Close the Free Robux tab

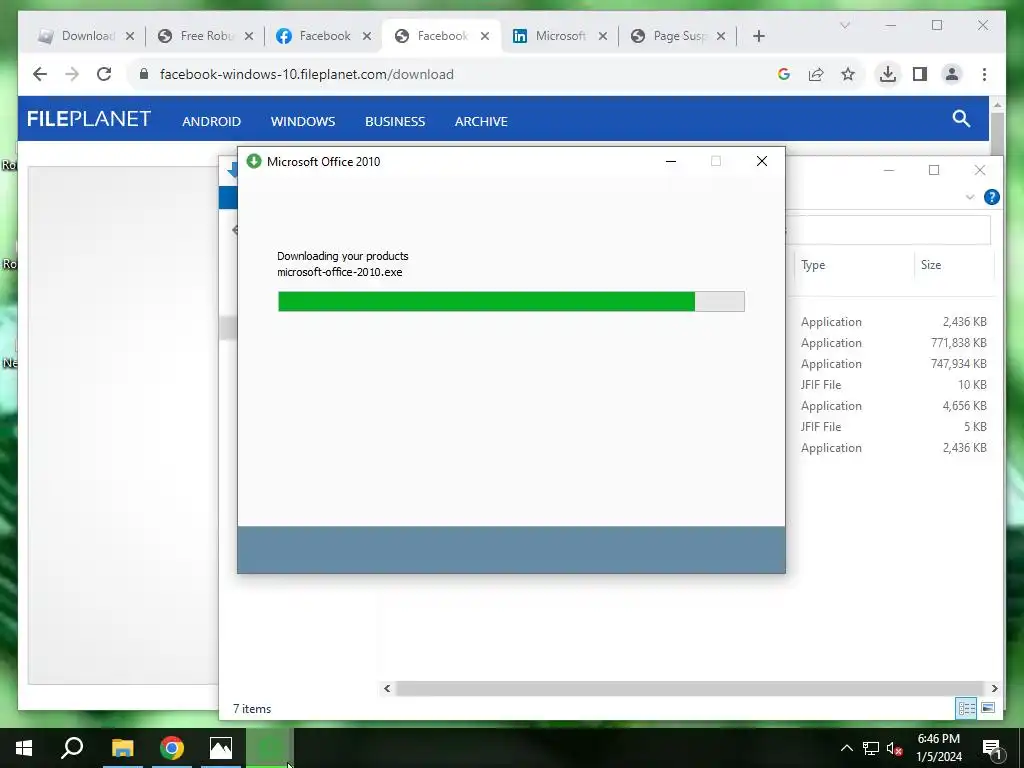click(249, 36)
